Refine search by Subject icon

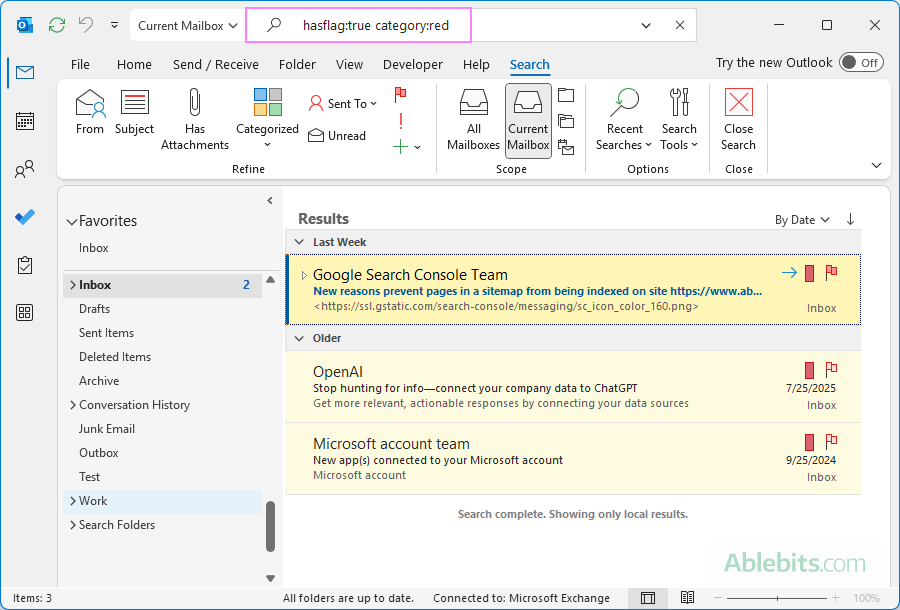click(x=134, y=103)
